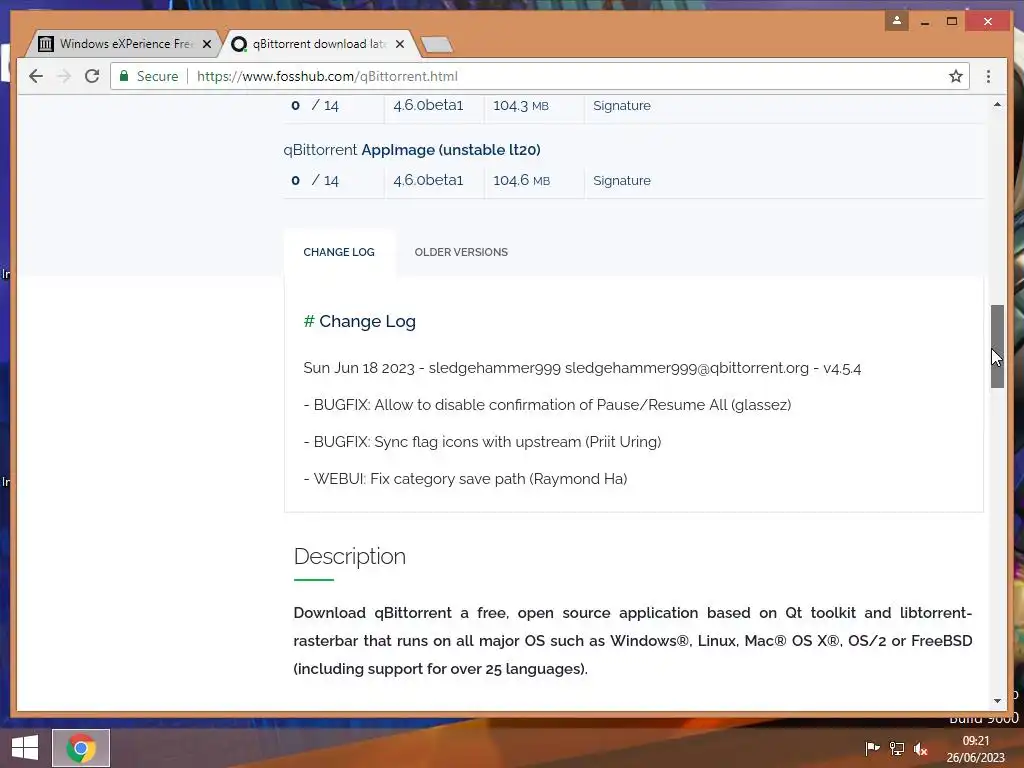Image resolution: width=1024 pixels, height=768 pixels.
Task: Click the scrollbar down arrow
Action: (x=997, y=701)
